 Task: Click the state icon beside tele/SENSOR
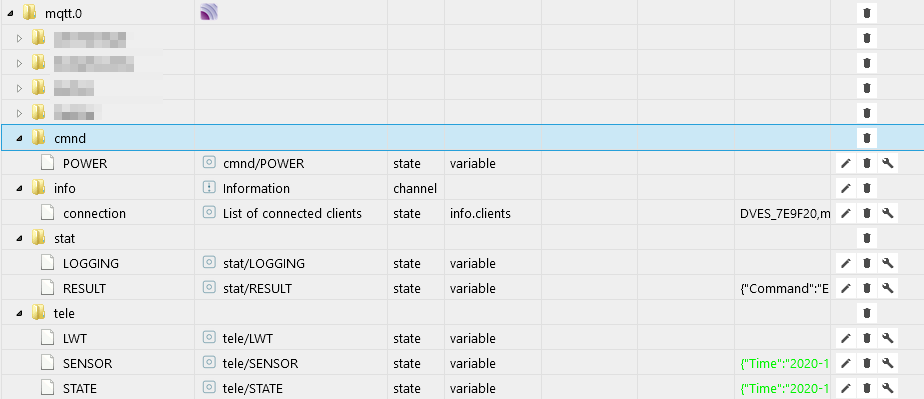[209, 363]
